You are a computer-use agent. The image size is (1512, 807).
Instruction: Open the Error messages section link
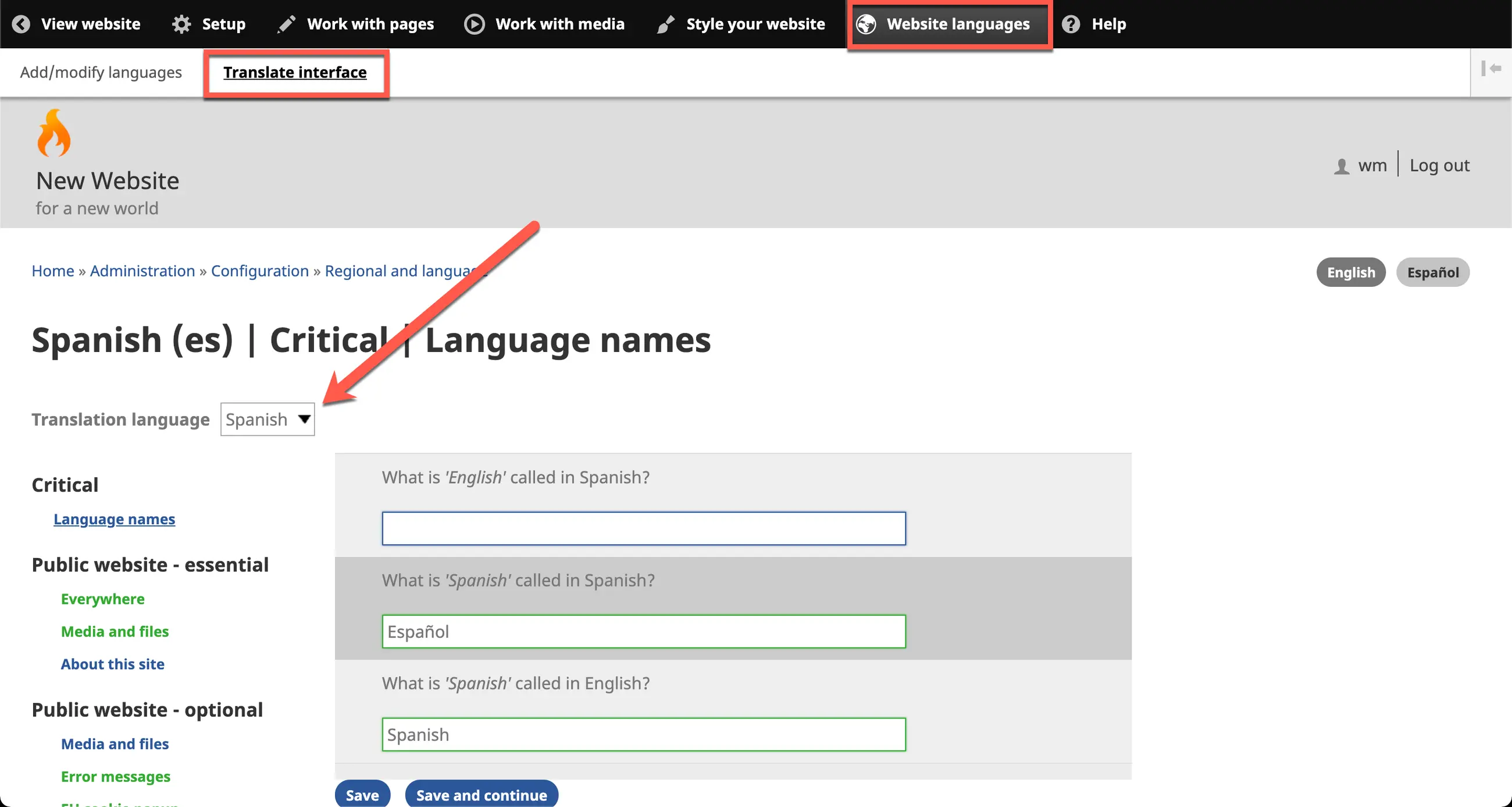click(x=116, y=777)
